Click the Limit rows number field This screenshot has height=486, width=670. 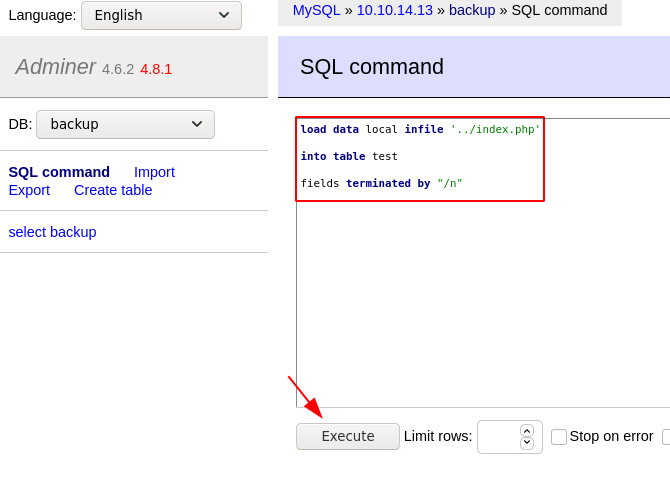(498, 437)
